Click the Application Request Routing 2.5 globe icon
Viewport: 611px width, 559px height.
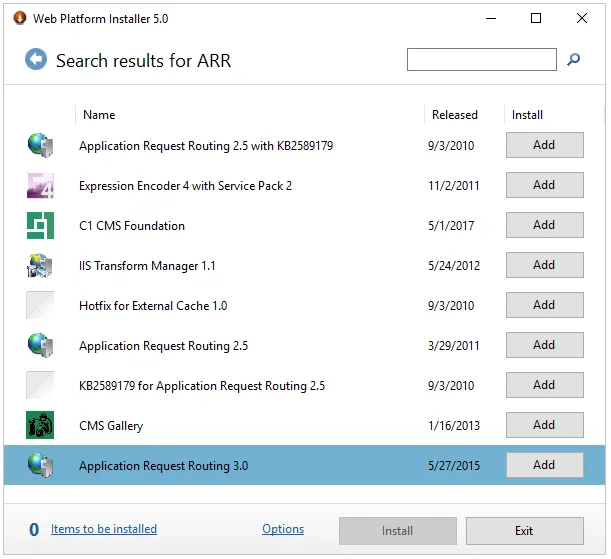40,346
